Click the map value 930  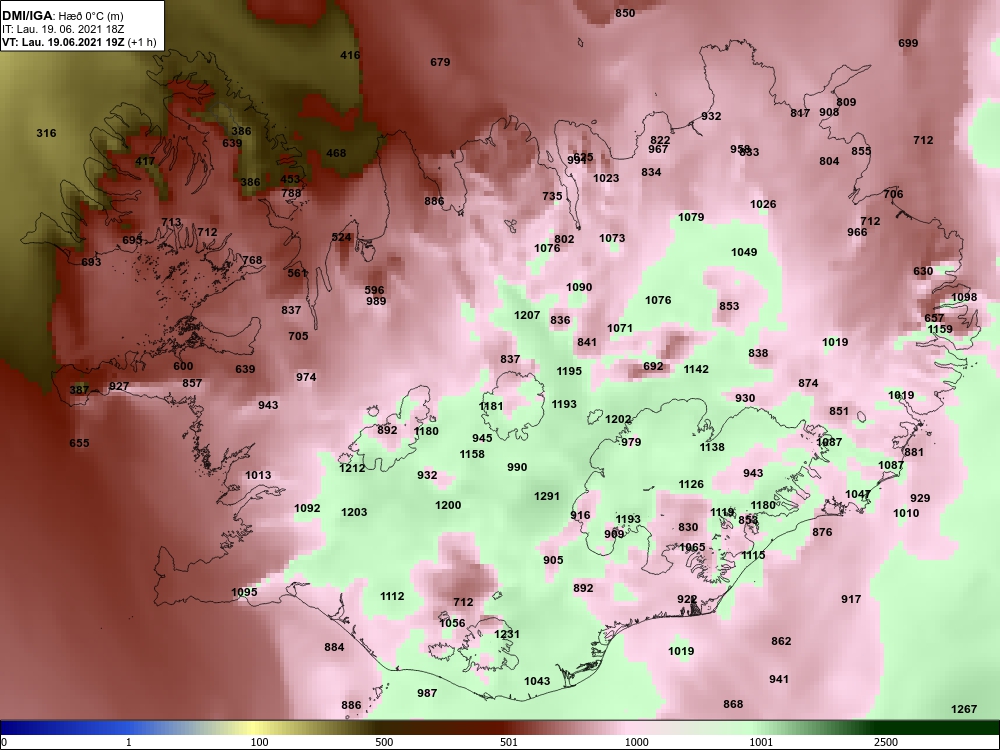click(745, 398)
